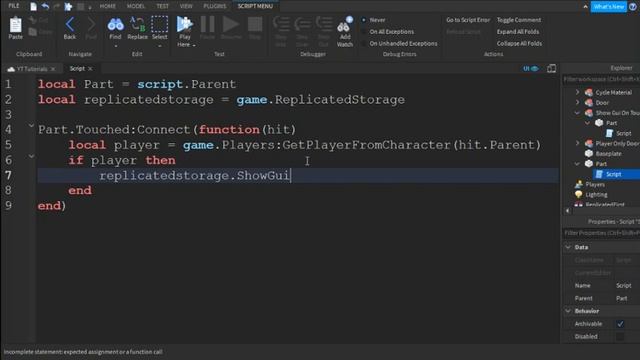Collapse the Data properties section

click(x=568, y=247)
